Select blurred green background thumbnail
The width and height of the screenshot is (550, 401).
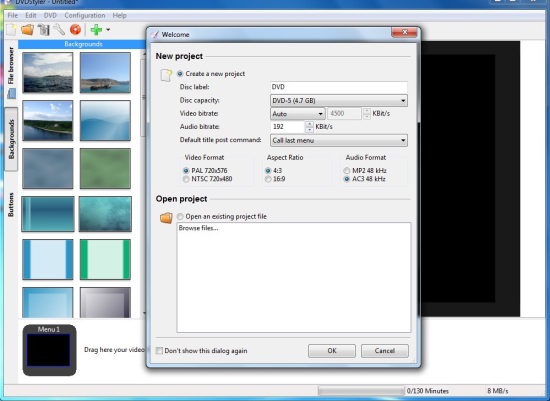point(105,168)
